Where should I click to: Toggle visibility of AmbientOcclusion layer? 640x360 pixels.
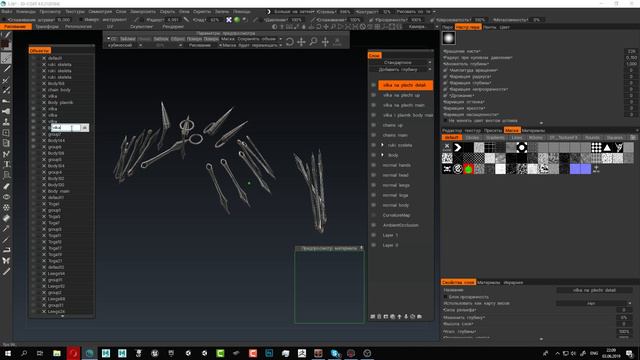click(373, 225)
